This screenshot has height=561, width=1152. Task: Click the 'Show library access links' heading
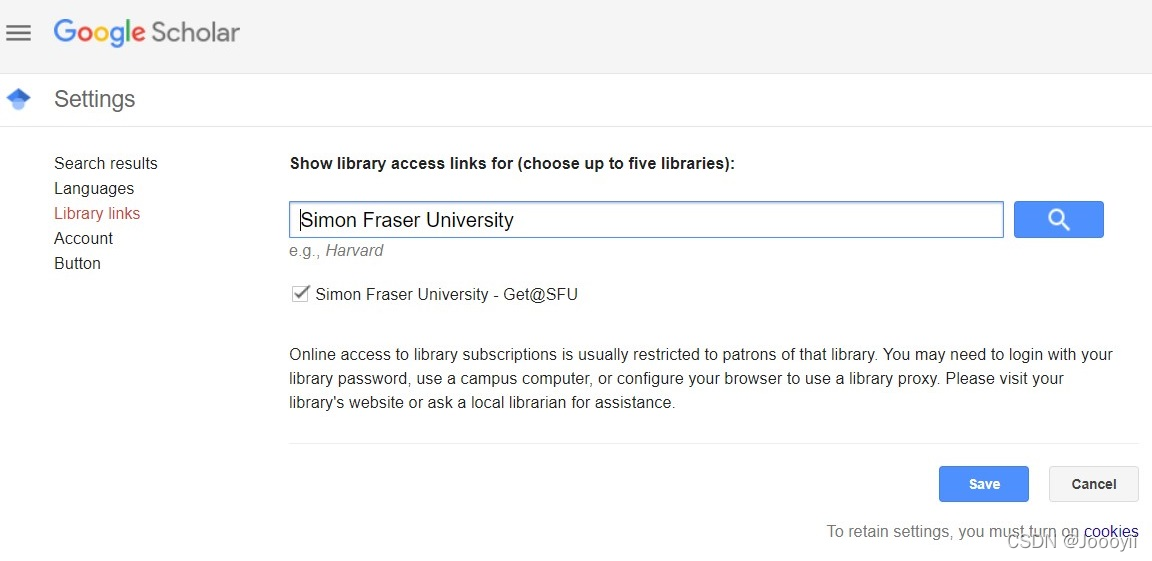click(x=512, y=163)
